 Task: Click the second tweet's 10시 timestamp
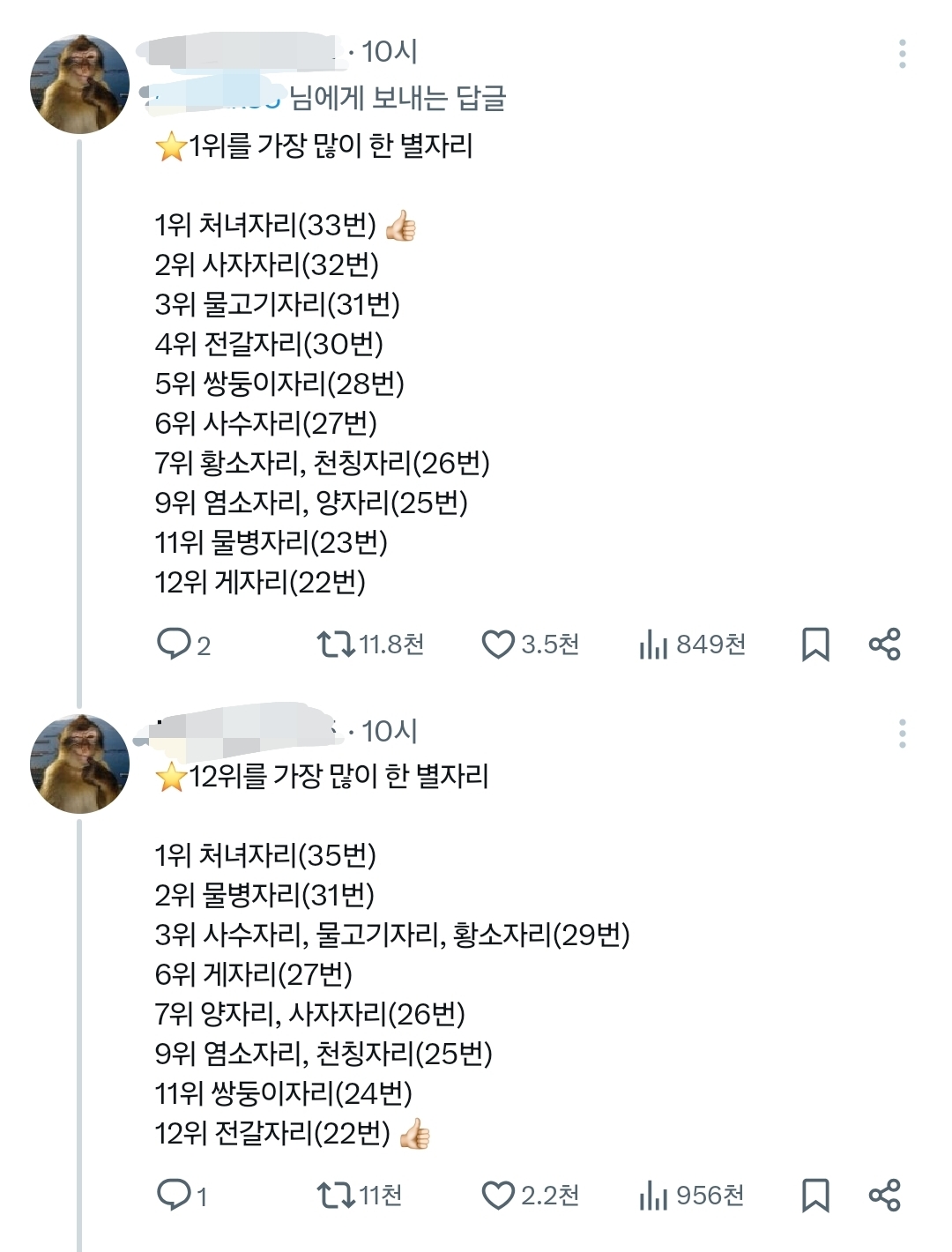(x=389, y=731)
